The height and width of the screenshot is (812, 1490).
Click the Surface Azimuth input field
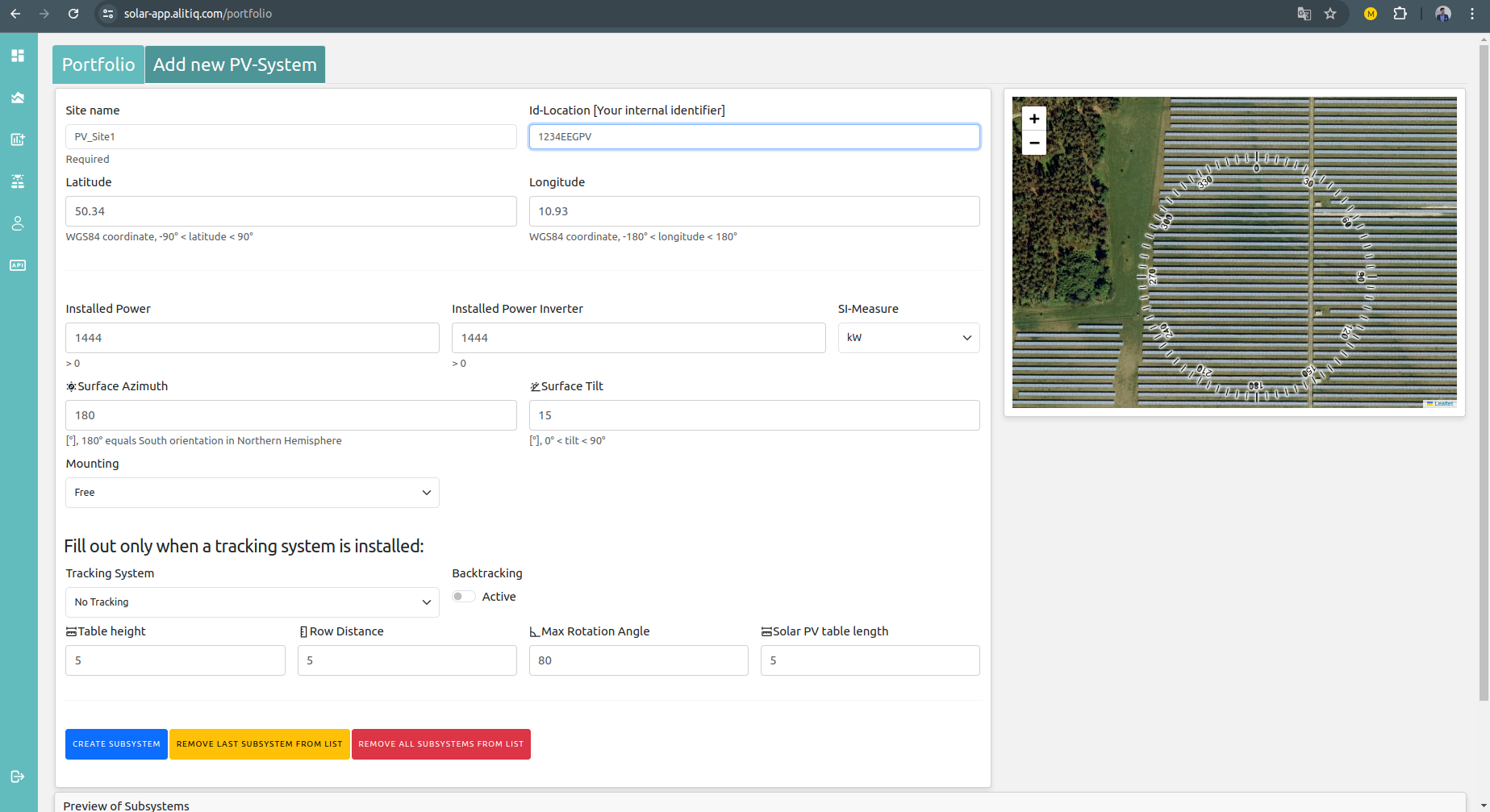click(x=290, y=415)
